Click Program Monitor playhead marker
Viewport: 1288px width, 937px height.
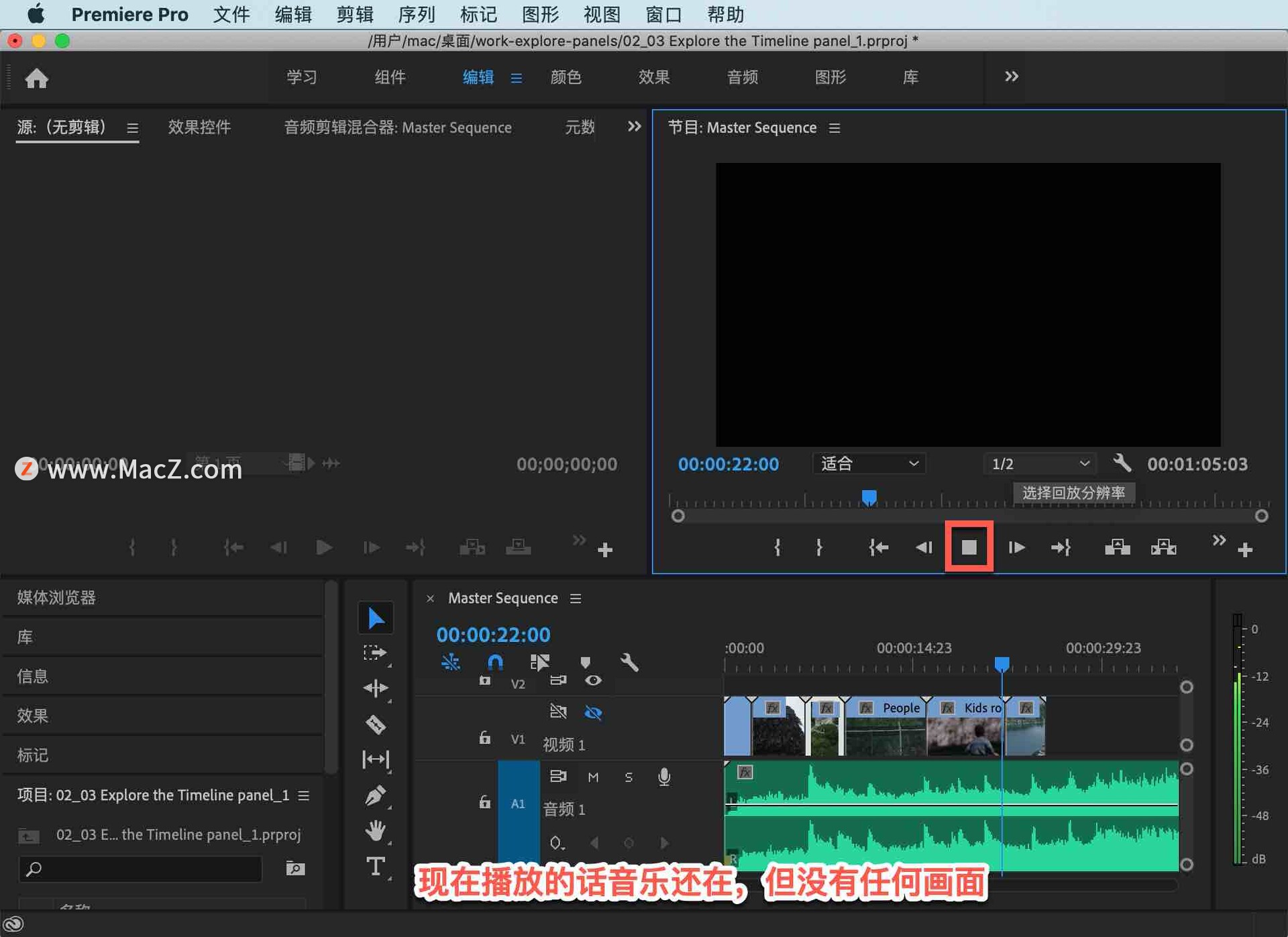click(x=869, y=498)
